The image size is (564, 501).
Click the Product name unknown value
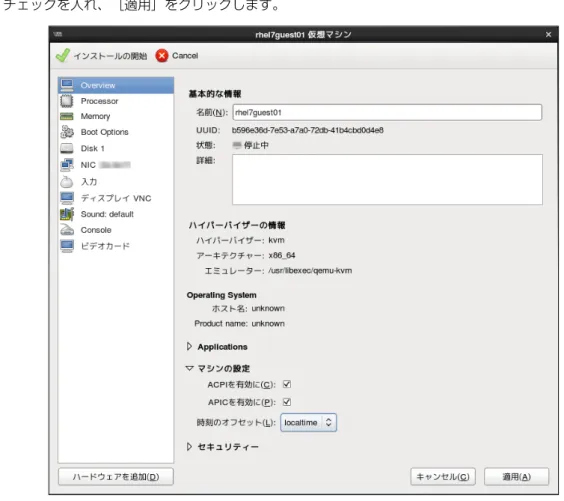[268, 323]
